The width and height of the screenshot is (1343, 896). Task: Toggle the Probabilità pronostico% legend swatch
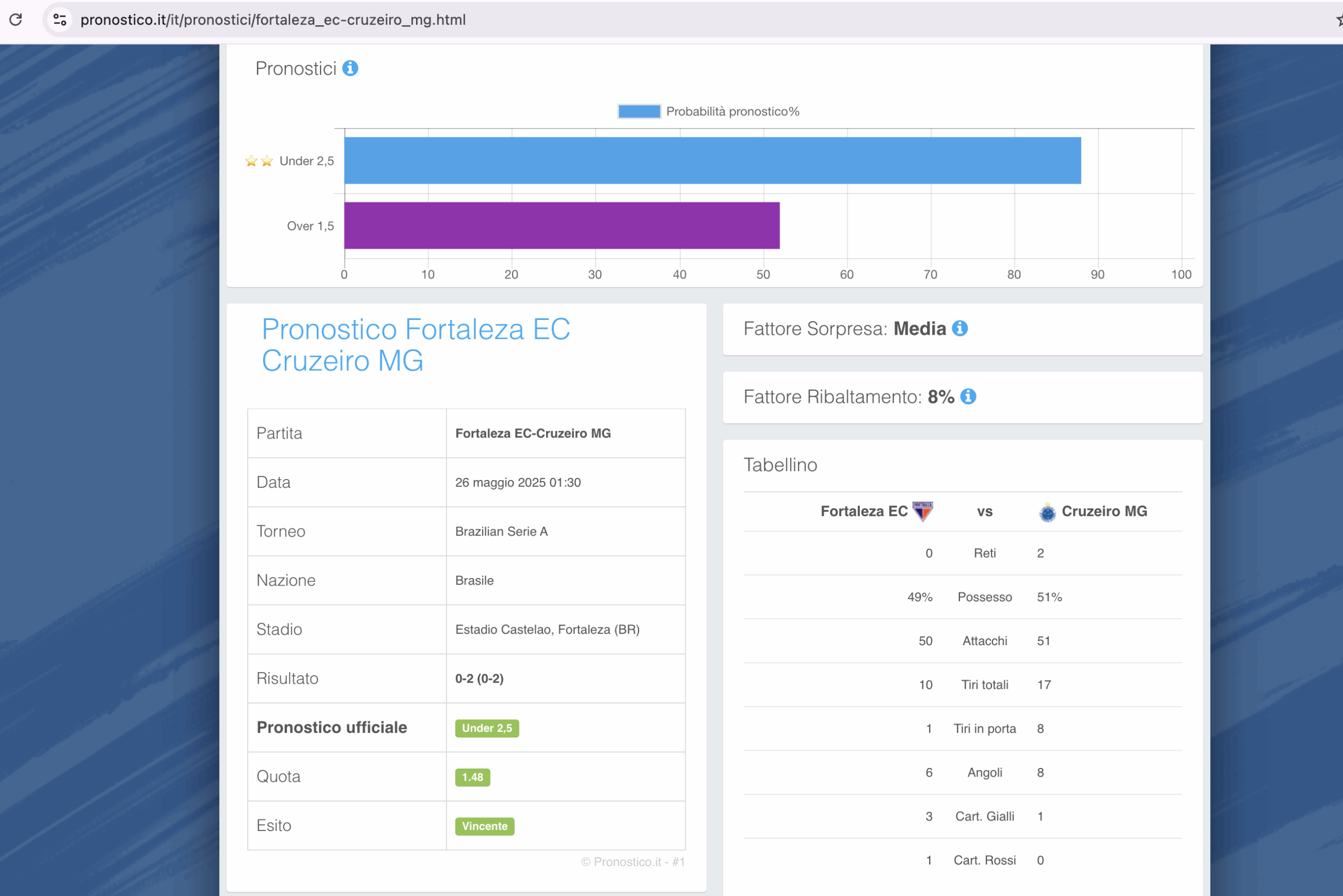639,111
